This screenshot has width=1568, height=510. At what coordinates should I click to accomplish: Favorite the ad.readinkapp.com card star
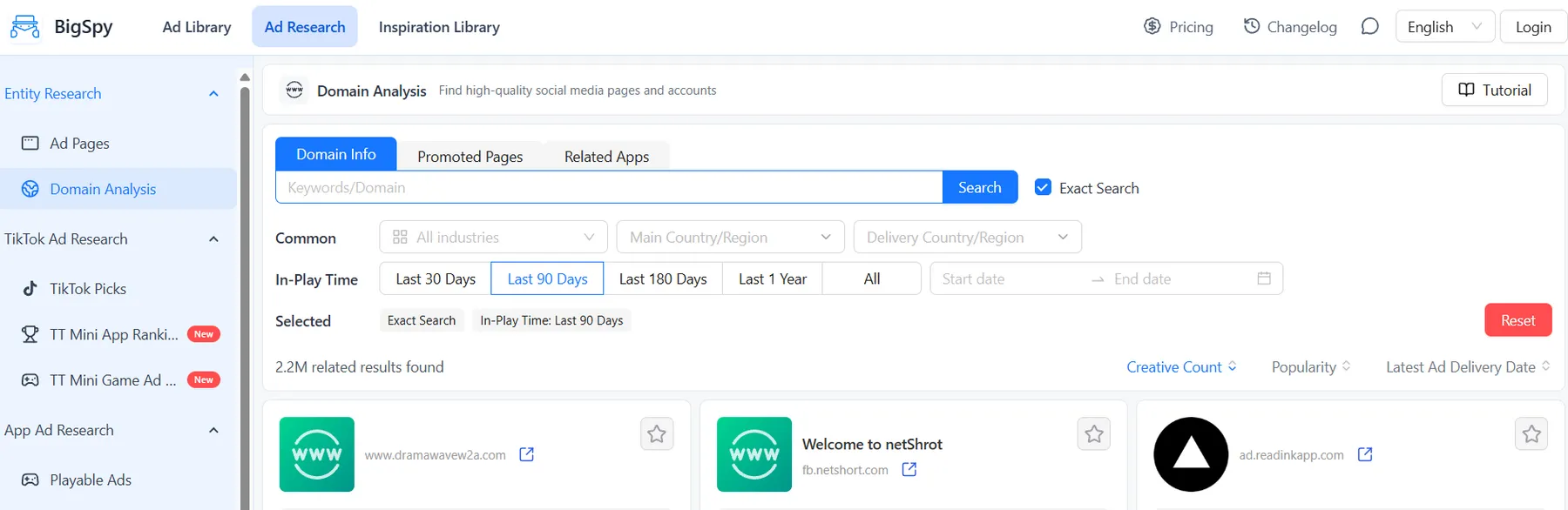[x=1531, y=433]
